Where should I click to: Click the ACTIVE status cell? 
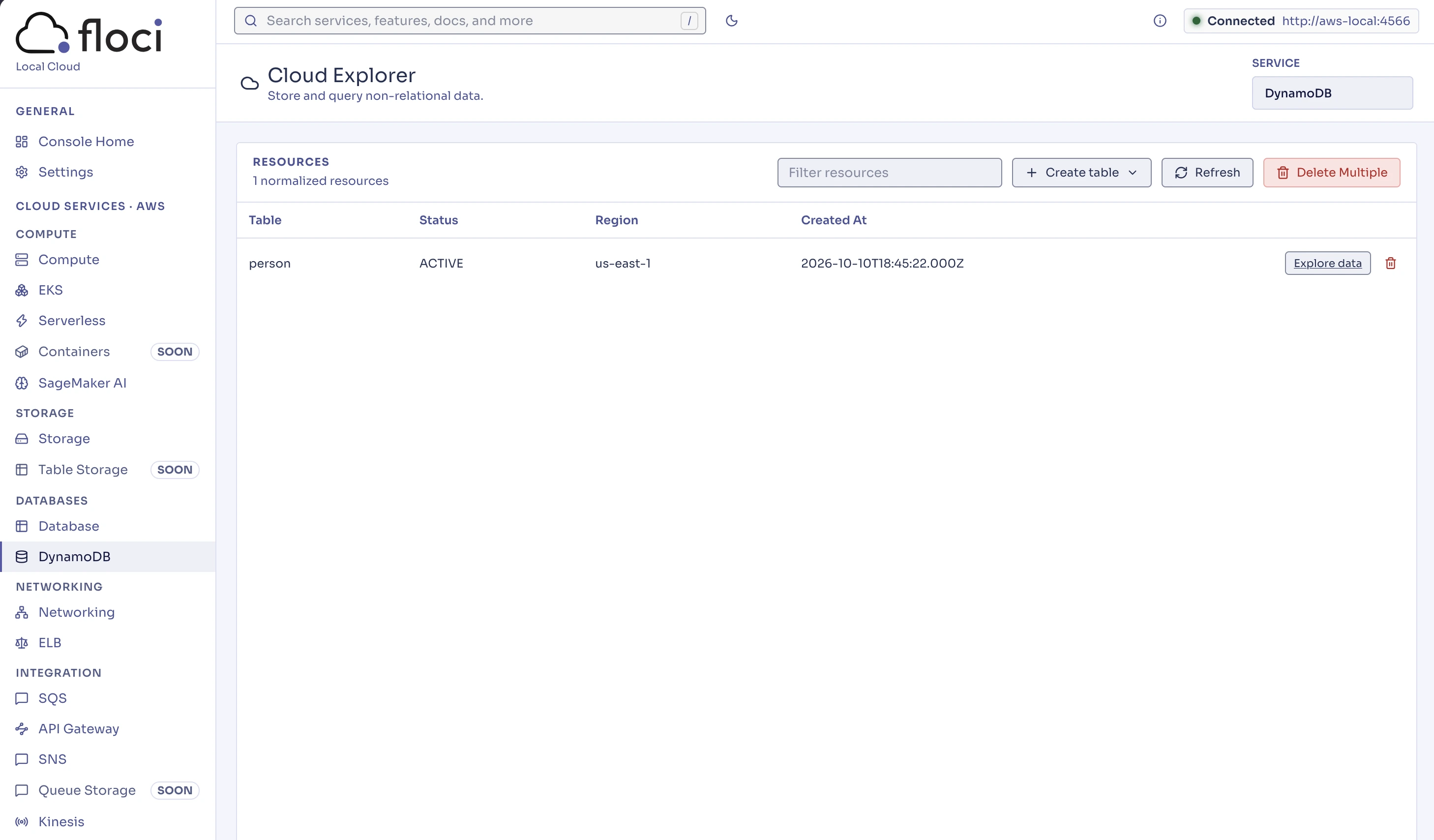(x=442, y=264)
